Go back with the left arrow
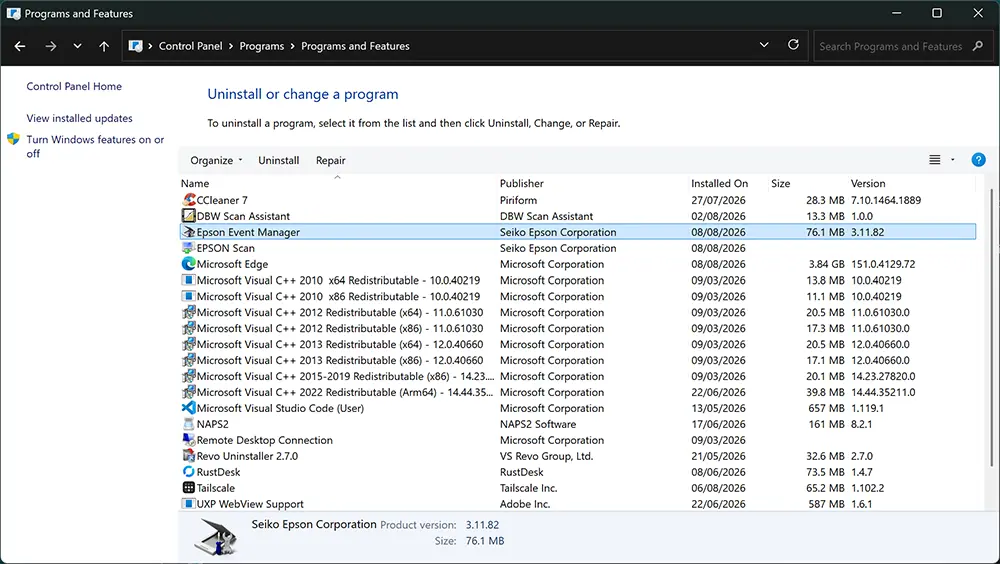 point(20,46)
